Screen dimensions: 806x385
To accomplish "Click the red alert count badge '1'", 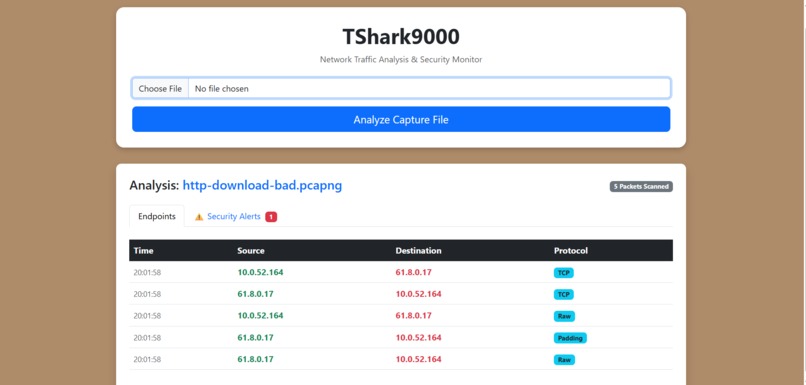I will (x=271, y=217).
